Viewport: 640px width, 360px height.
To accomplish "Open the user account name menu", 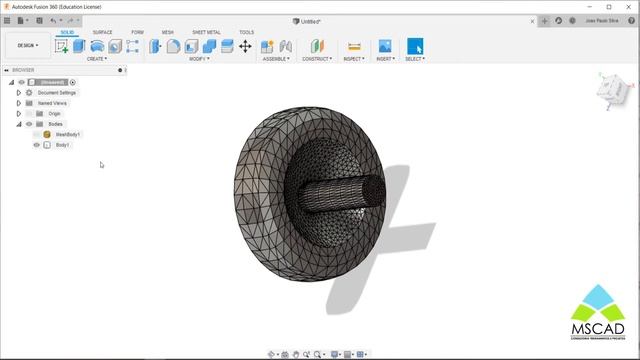I will [602, 20].
